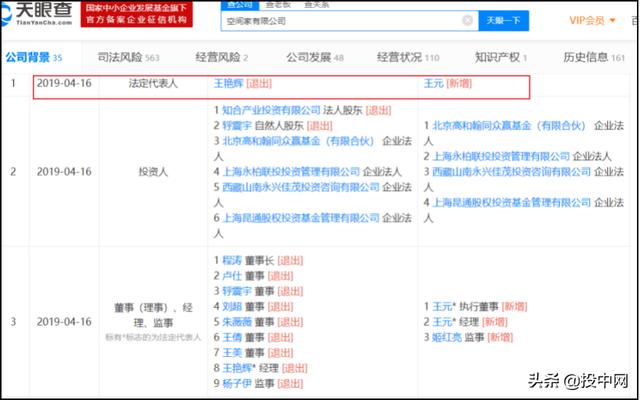Select the 经营状况 tab
Screen dimensions: 640x400
(401, 57)
